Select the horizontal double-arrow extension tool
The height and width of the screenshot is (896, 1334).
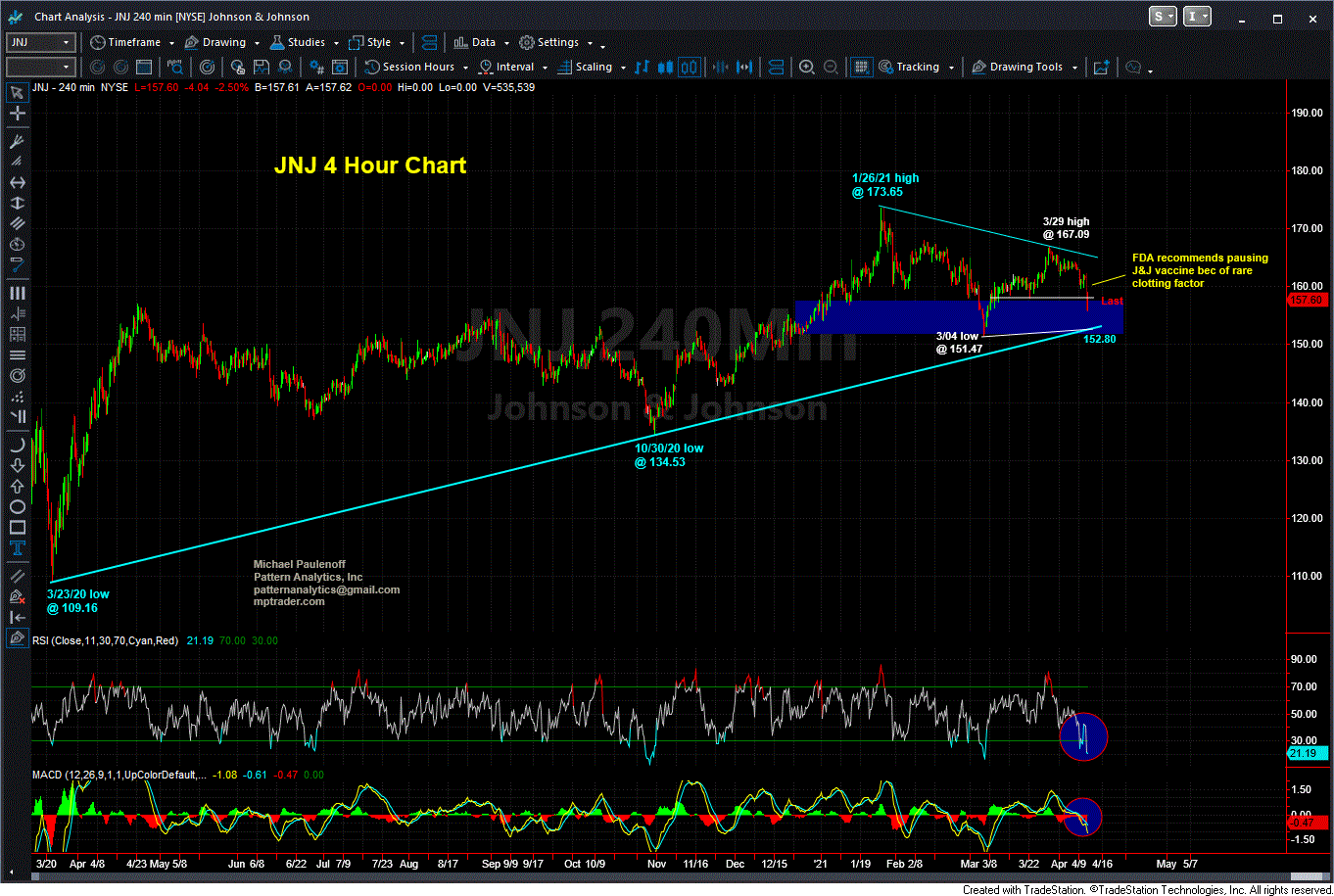pos(17,183)
